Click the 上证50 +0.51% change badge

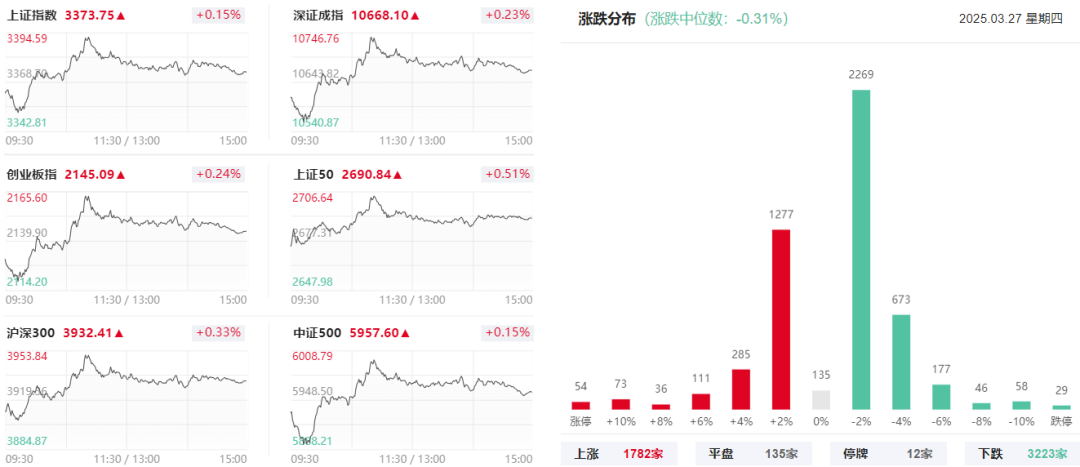[x=507, y=174]
